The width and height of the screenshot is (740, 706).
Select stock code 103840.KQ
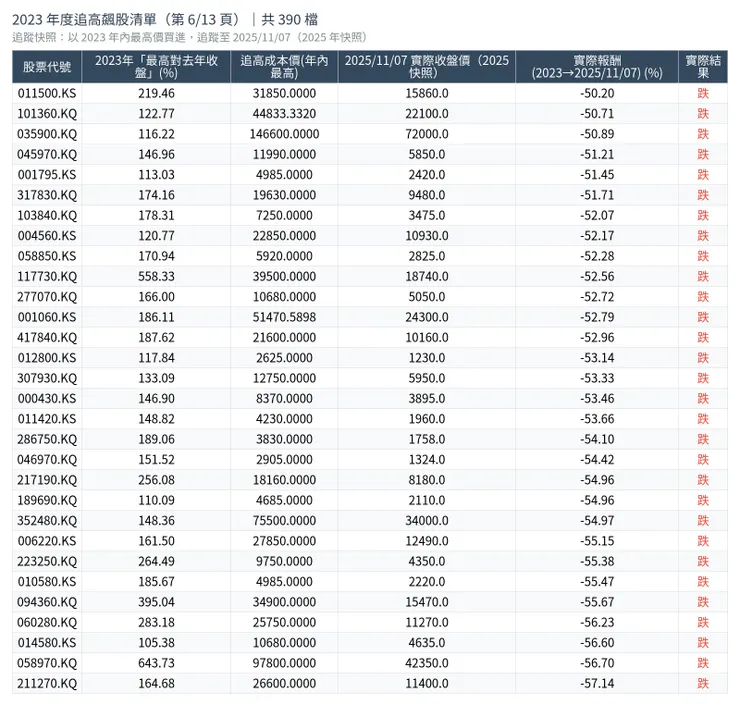point(47,216)
